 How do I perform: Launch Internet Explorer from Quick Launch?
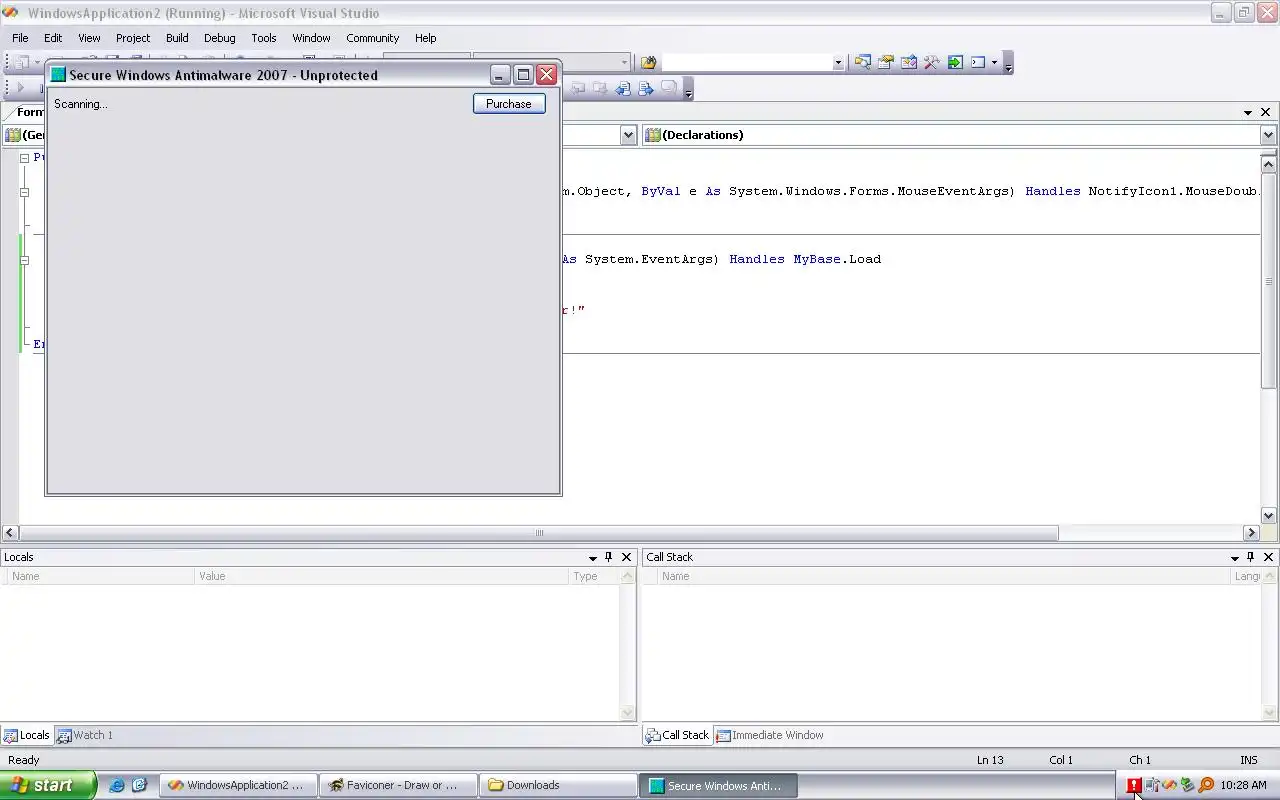(x=117, y=785)
